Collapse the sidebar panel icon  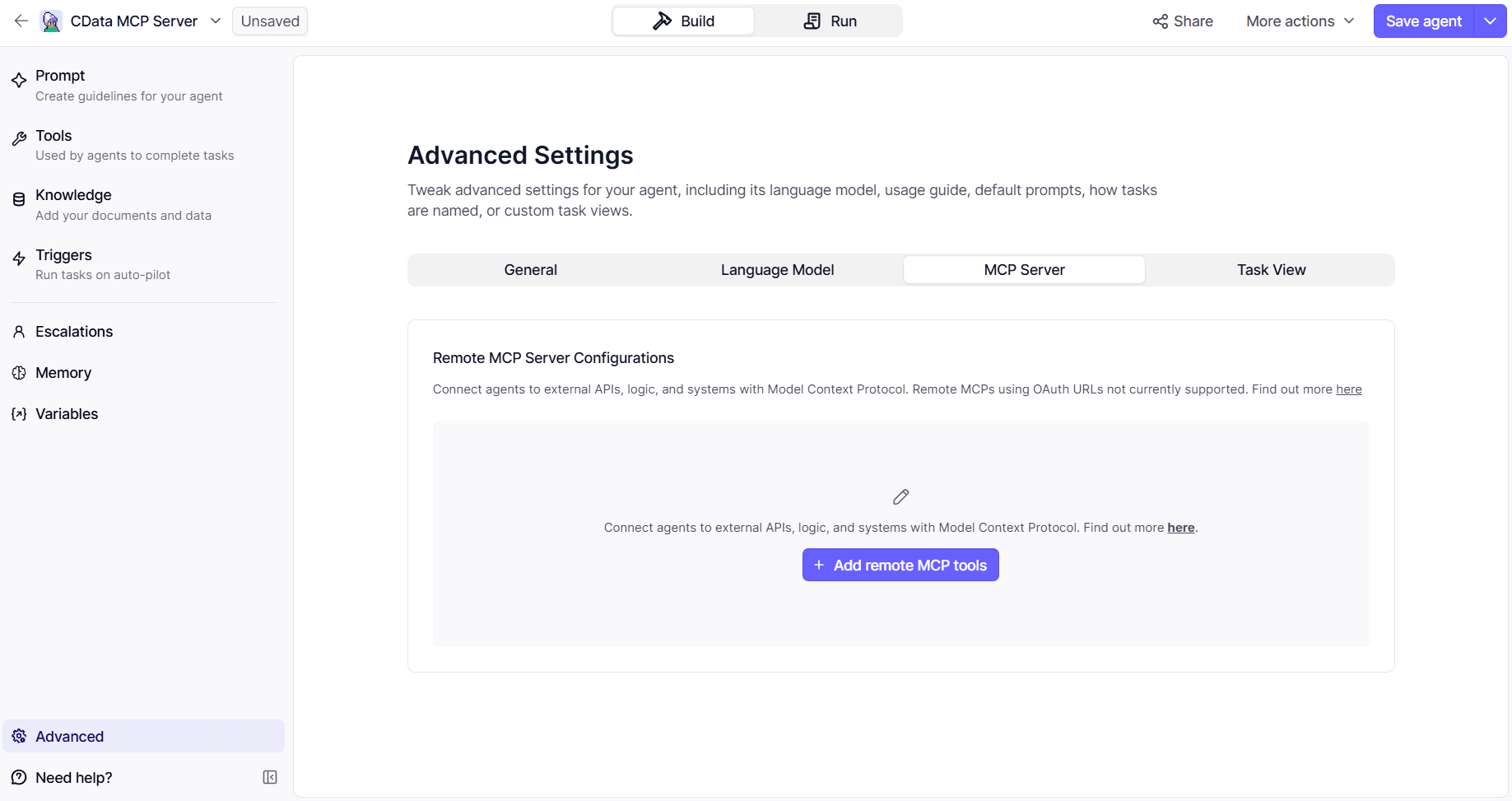coord(270,777)
